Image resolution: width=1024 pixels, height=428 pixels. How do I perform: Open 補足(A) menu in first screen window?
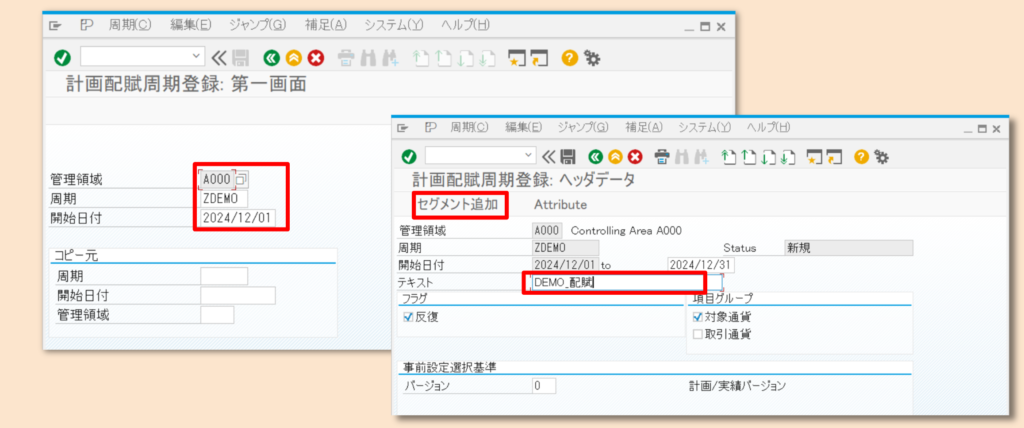(325, 25)
